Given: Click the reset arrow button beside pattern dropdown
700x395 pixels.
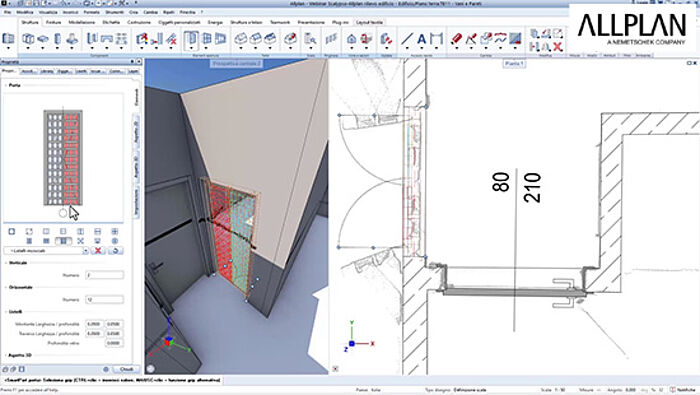Looking at the screenshot, I should coord(115,251).
